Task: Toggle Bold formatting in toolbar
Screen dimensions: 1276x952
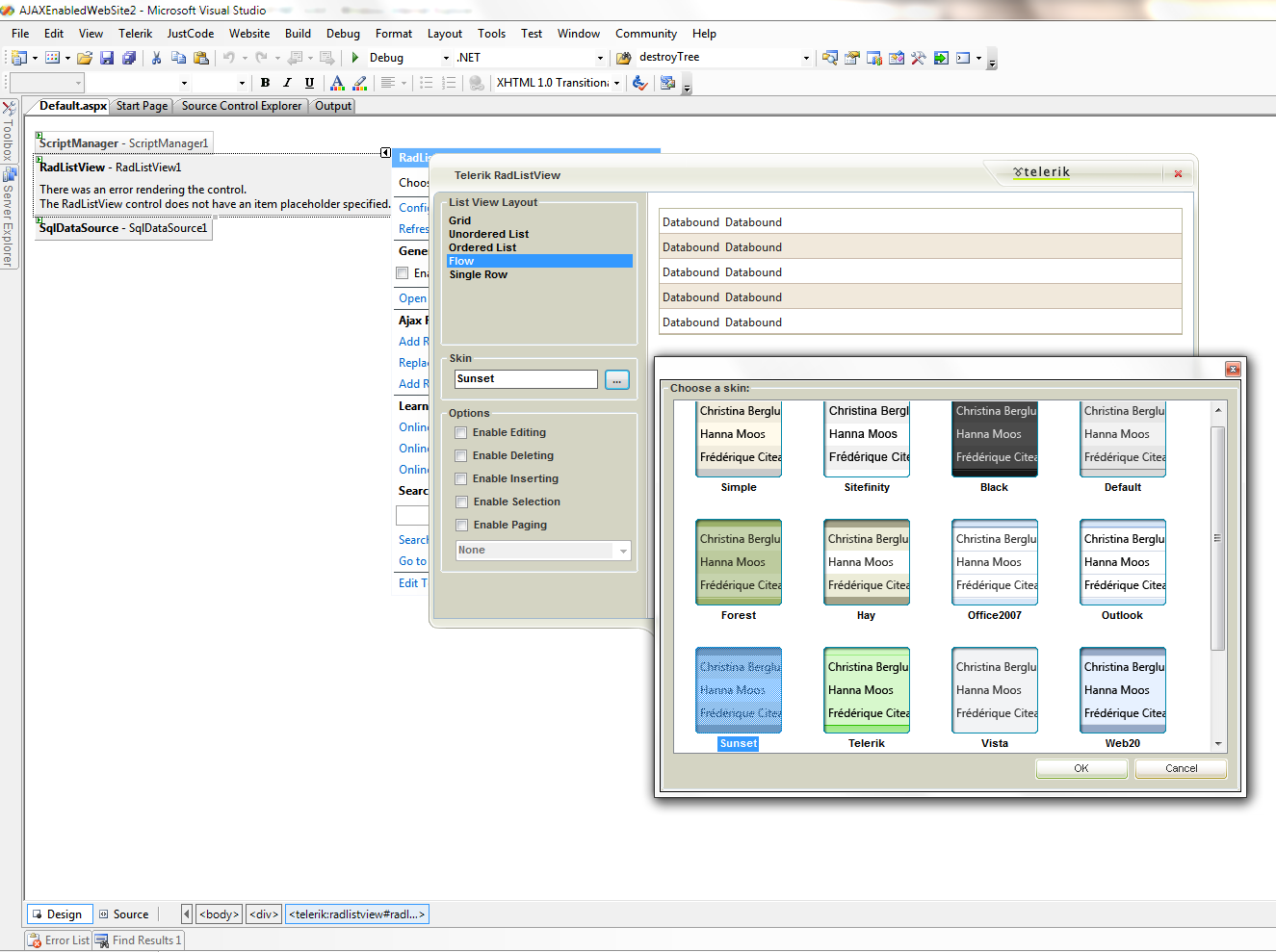Action: pyautogui.click(x=265, y=83)
